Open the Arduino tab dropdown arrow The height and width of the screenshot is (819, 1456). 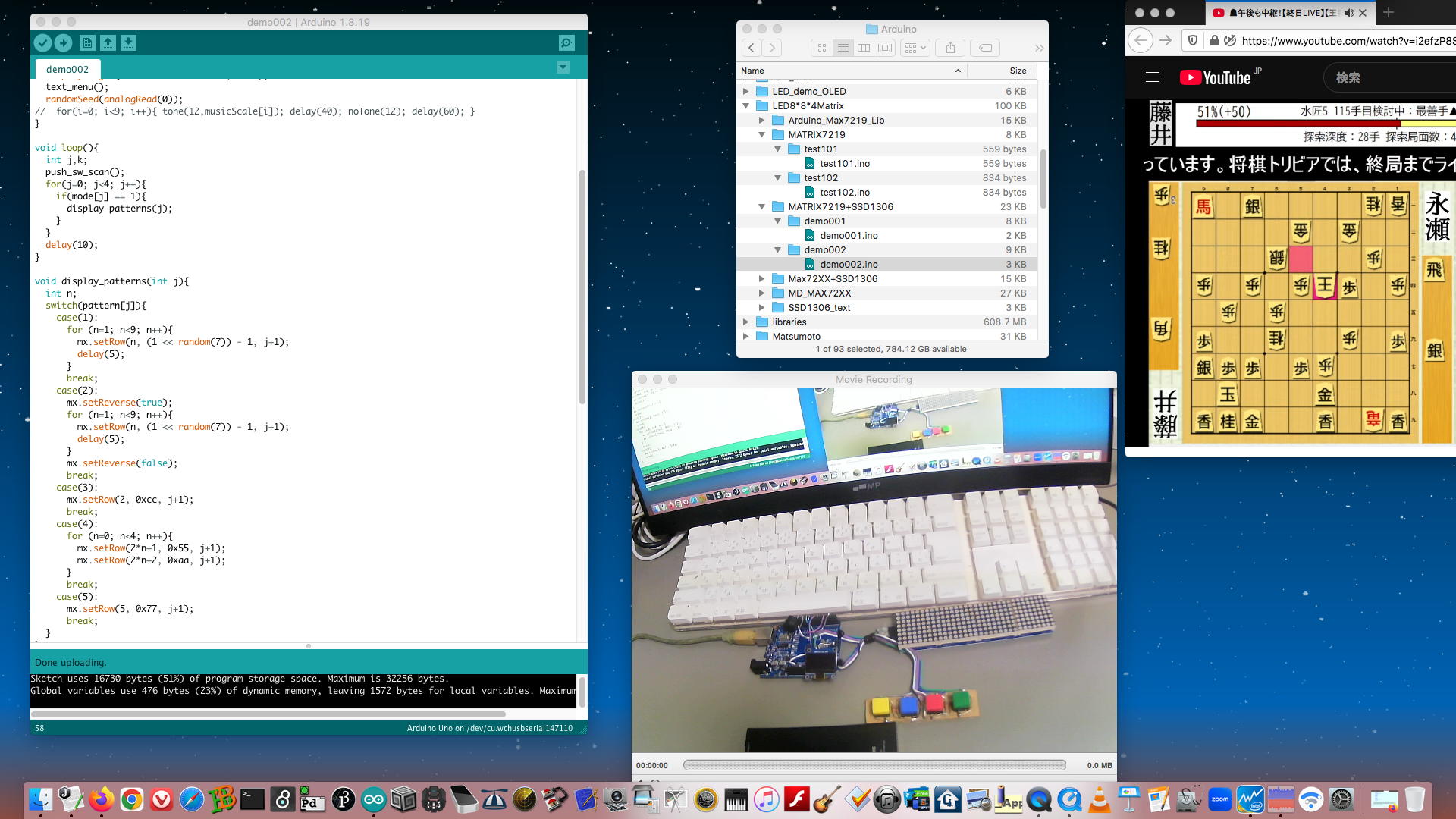coord(563,67)
